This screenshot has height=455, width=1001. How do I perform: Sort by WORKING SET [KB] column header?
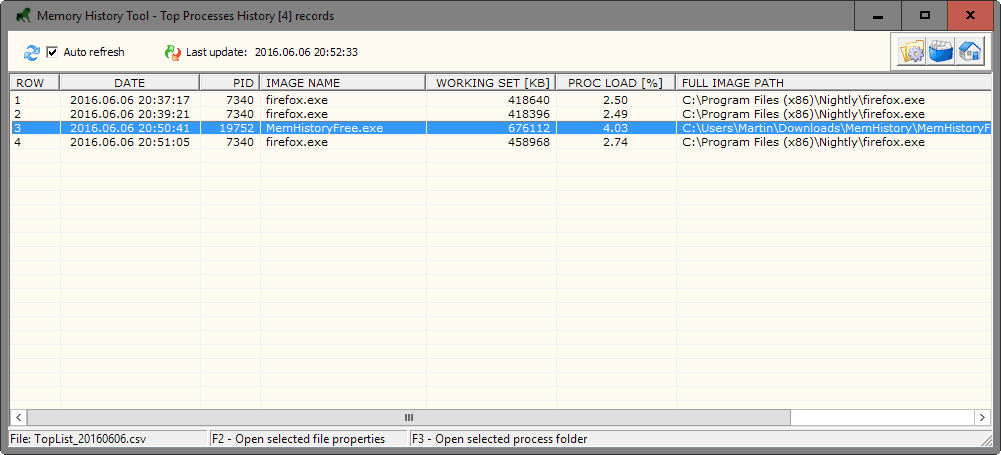tap(491, 83)
